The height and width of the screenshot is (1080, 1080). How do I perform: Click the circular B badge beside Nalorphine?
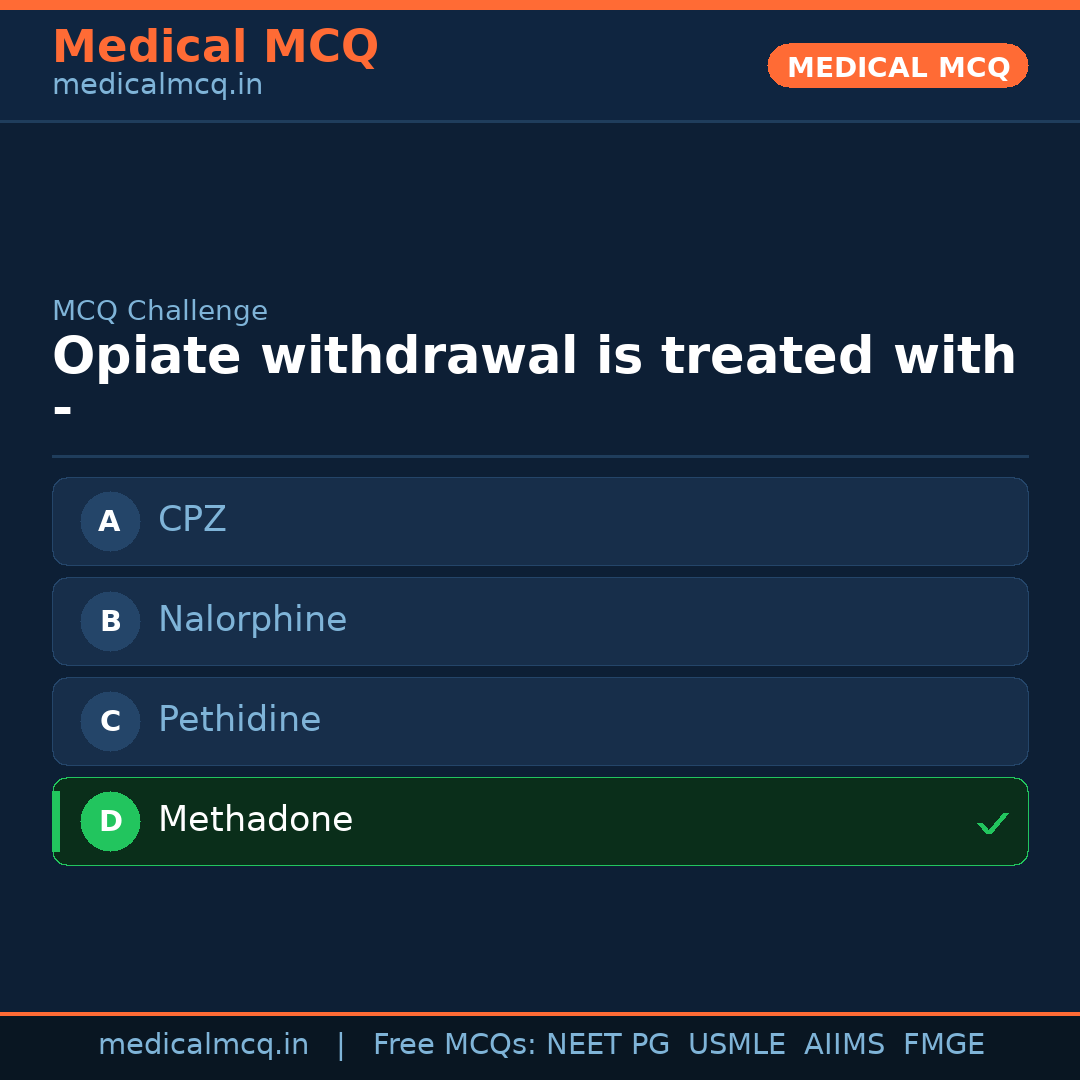(110, 621)
